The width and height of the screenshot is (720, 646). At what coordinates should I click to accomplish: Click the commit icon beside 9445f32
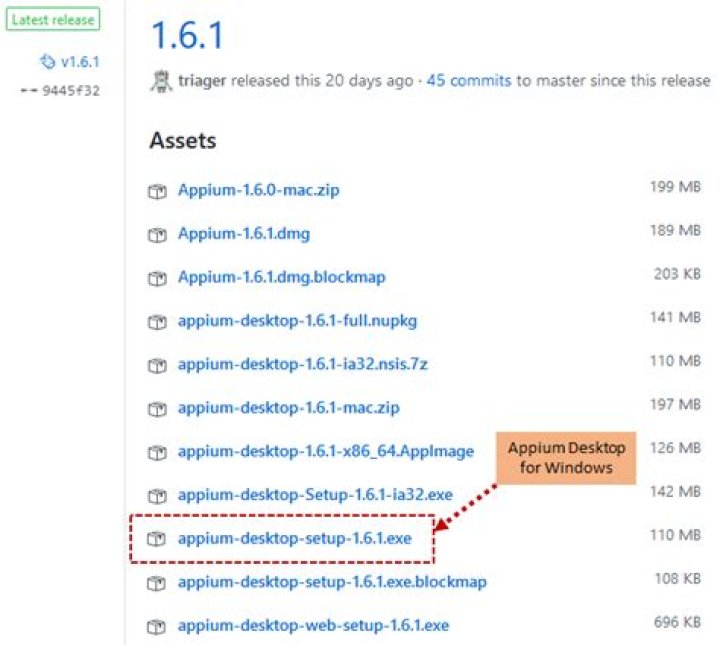(29, 90)
